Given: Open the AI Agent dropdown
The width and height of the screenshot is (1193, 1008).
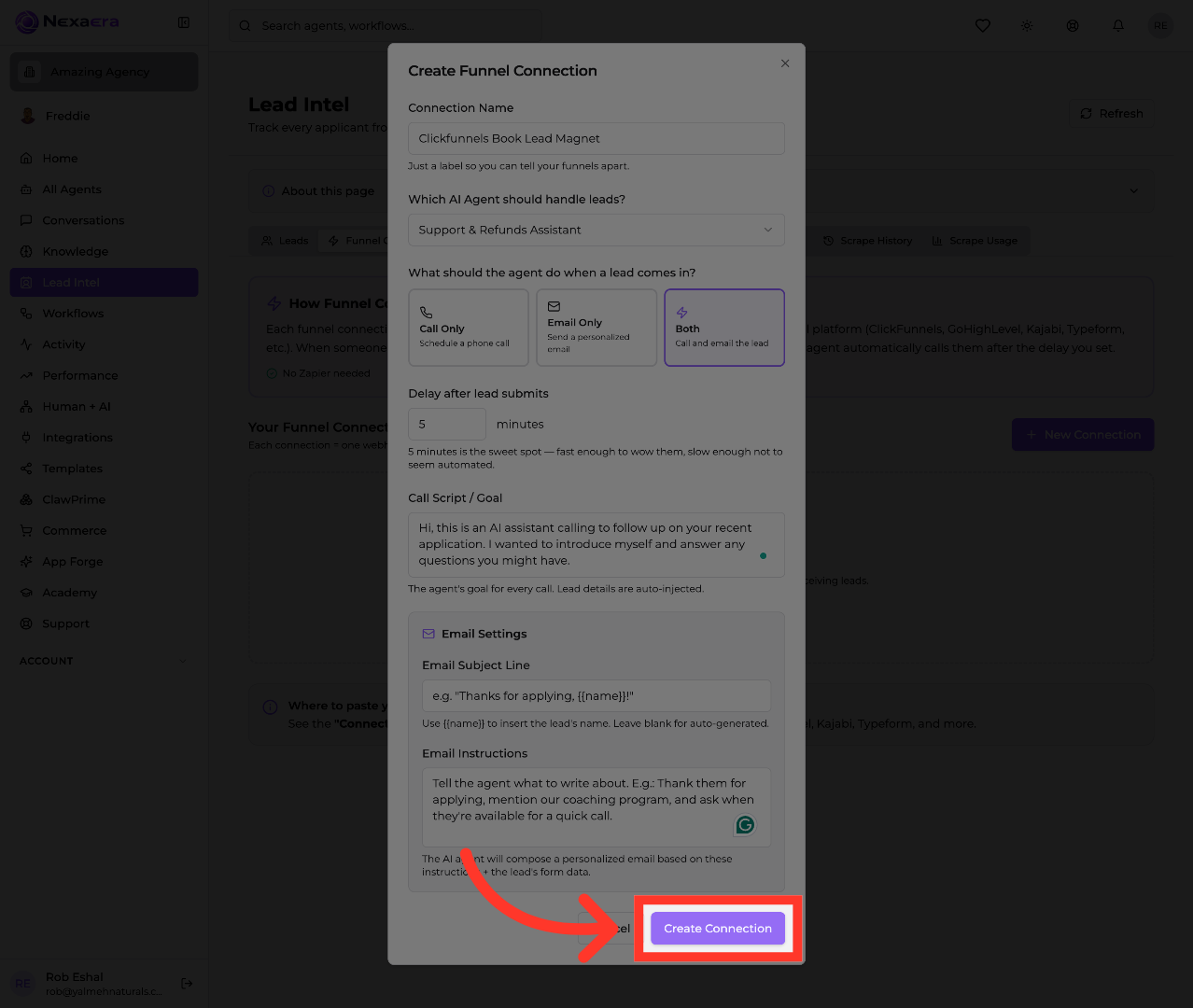Looking at the screenshot, I should tap(596, 230).
